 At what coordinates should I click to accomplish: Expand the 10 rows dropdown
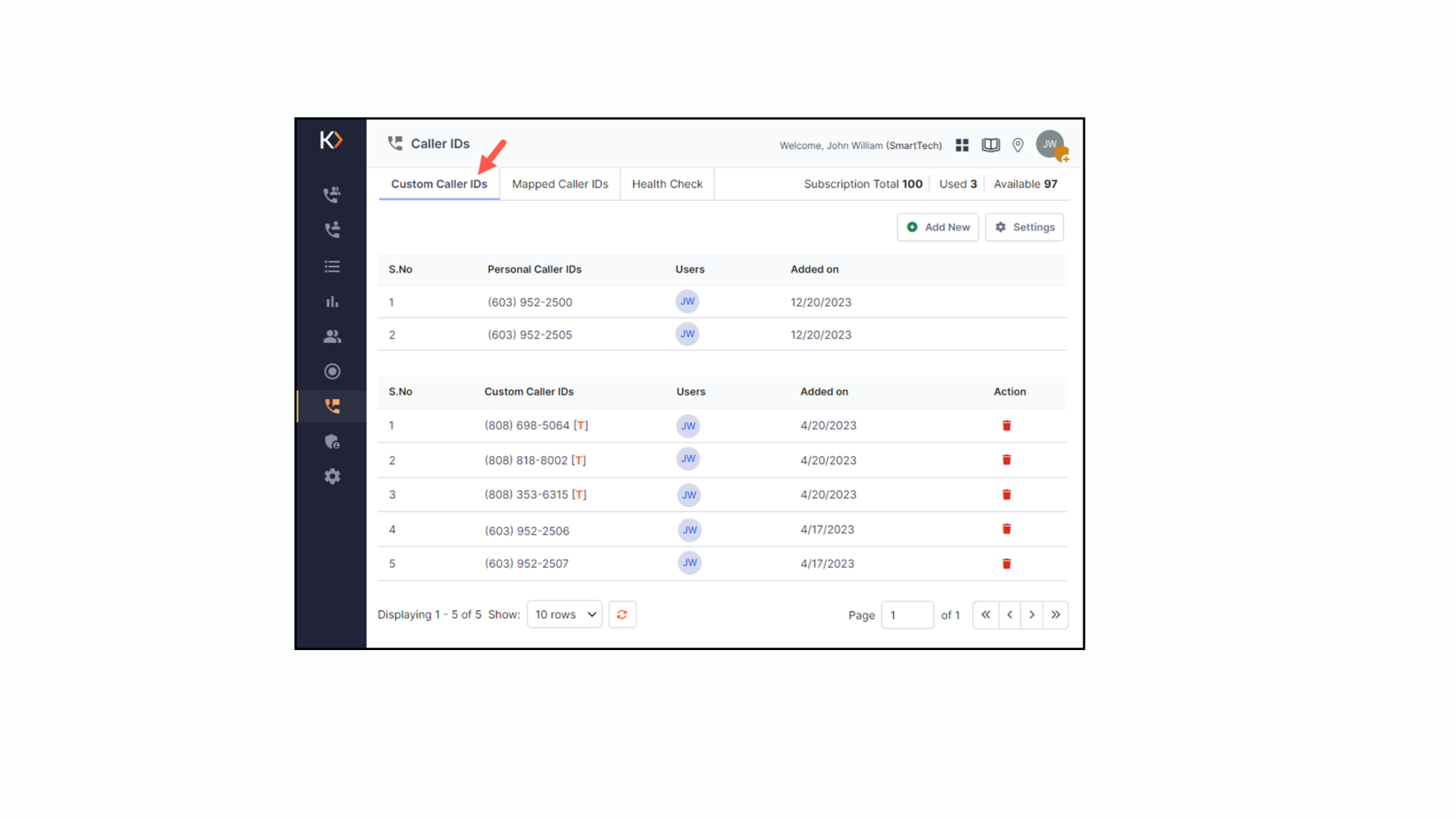tap(564, 615)
